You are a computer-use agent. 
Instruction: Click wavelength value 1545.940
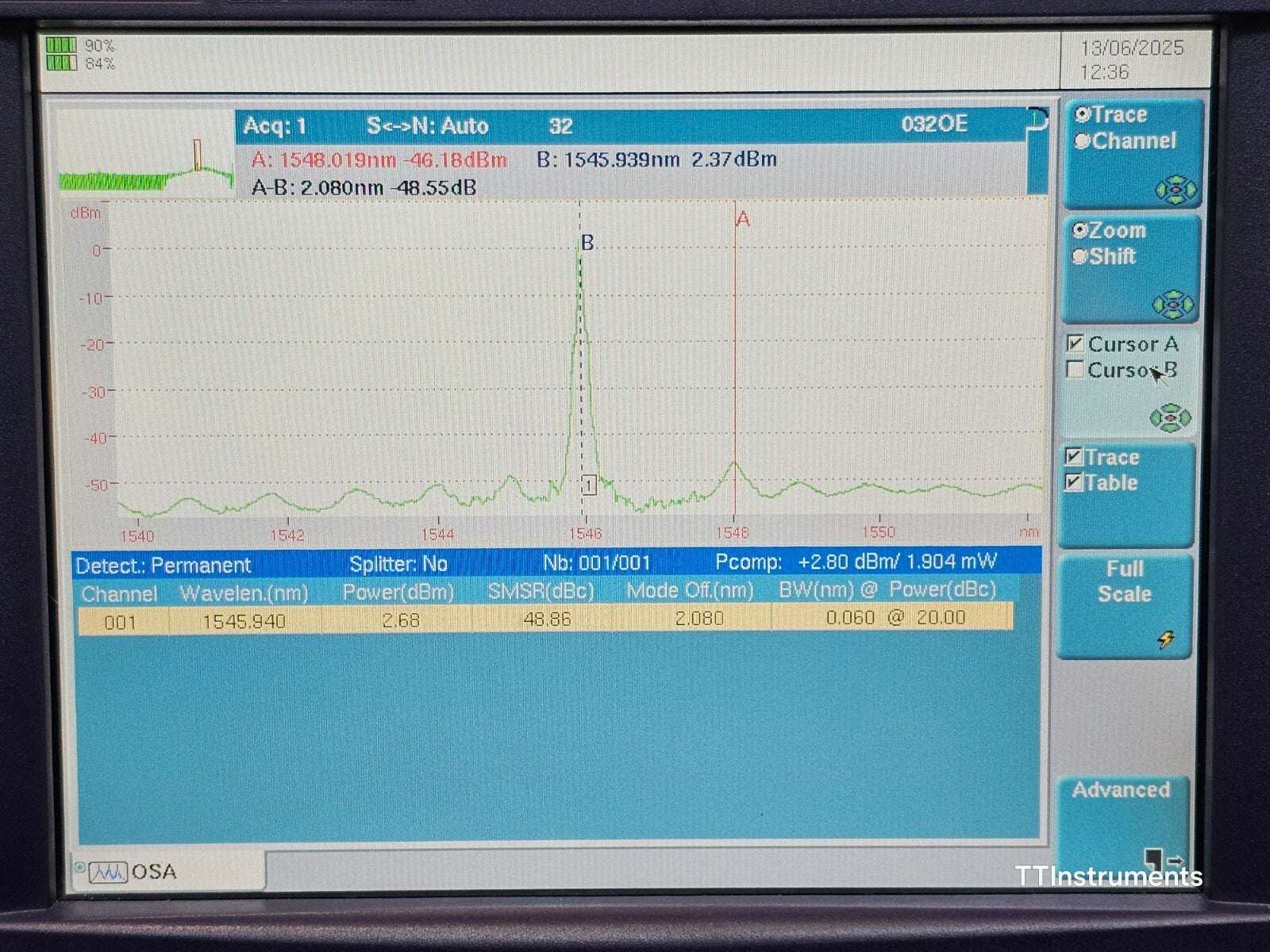point(244,622)
